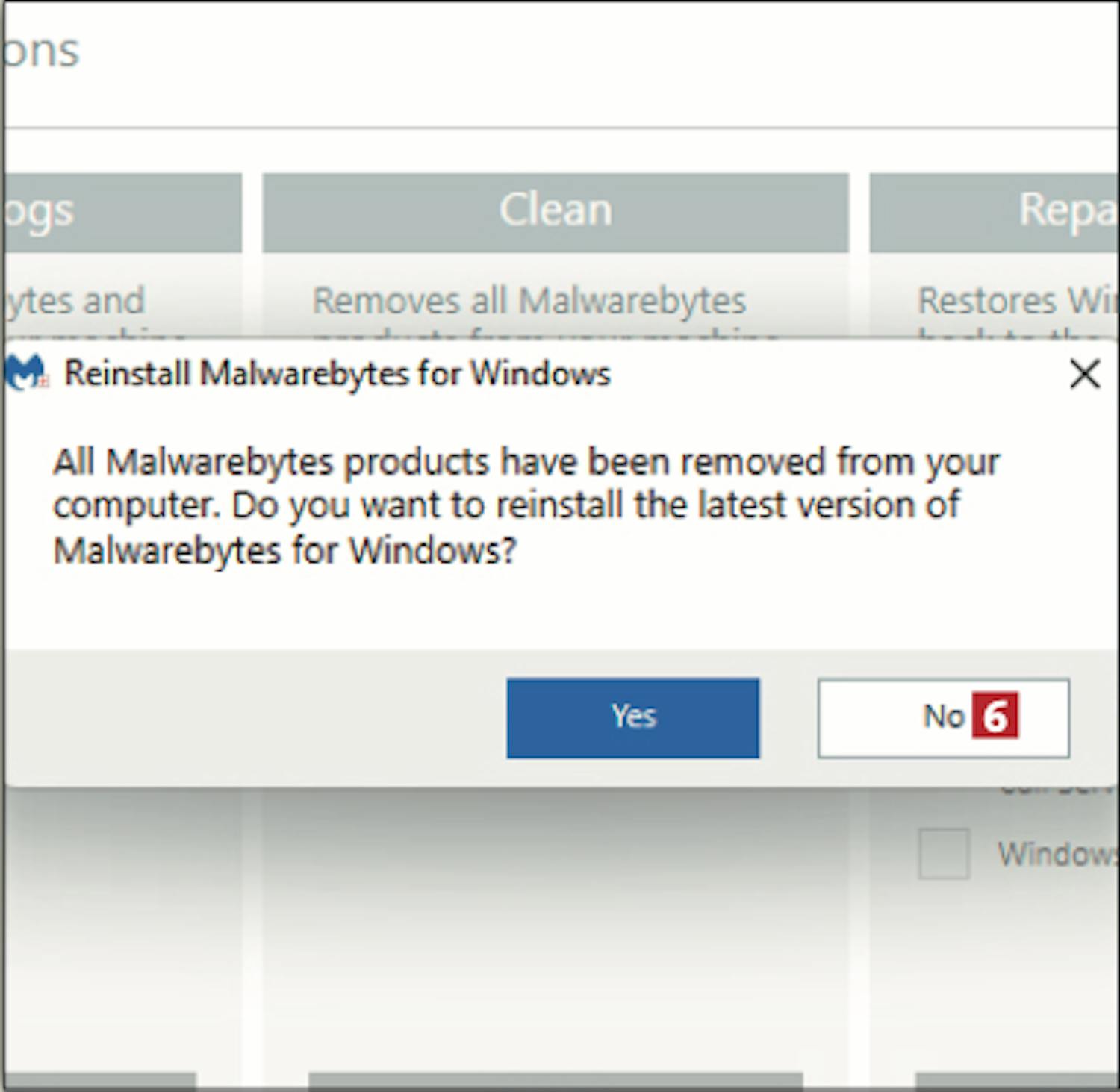Select the Clean section header

tap(556, 213)
